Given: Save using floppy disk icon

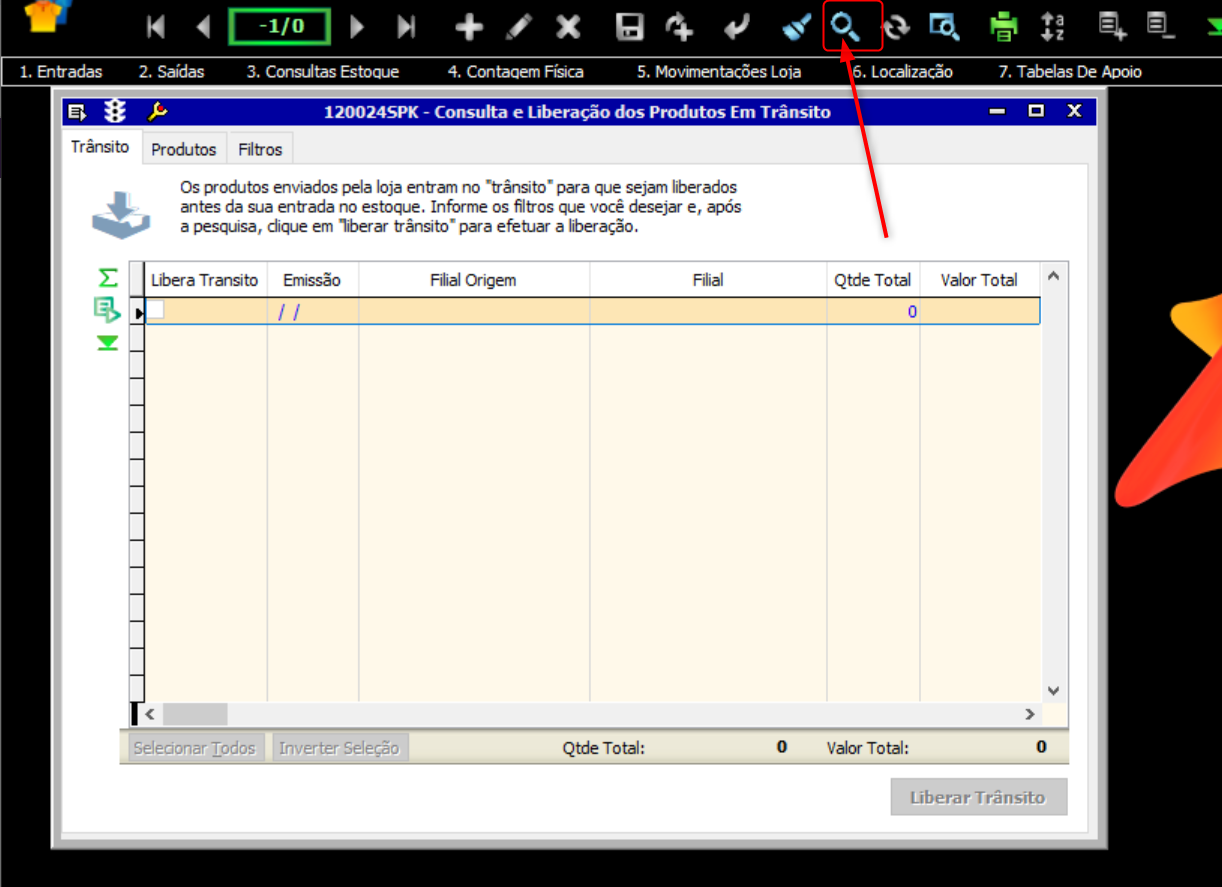Looking at the screenshot, I should (x=629, y=27).
